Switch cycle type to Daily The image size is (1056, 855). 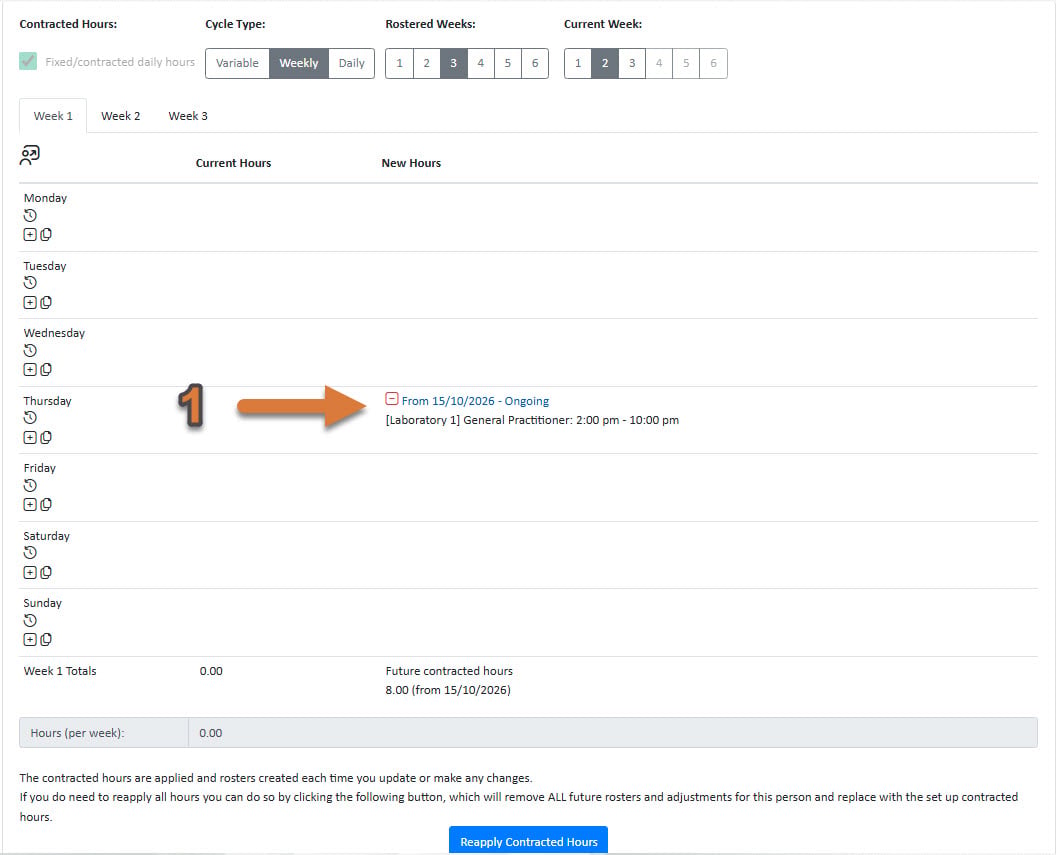tap(352, 63)
